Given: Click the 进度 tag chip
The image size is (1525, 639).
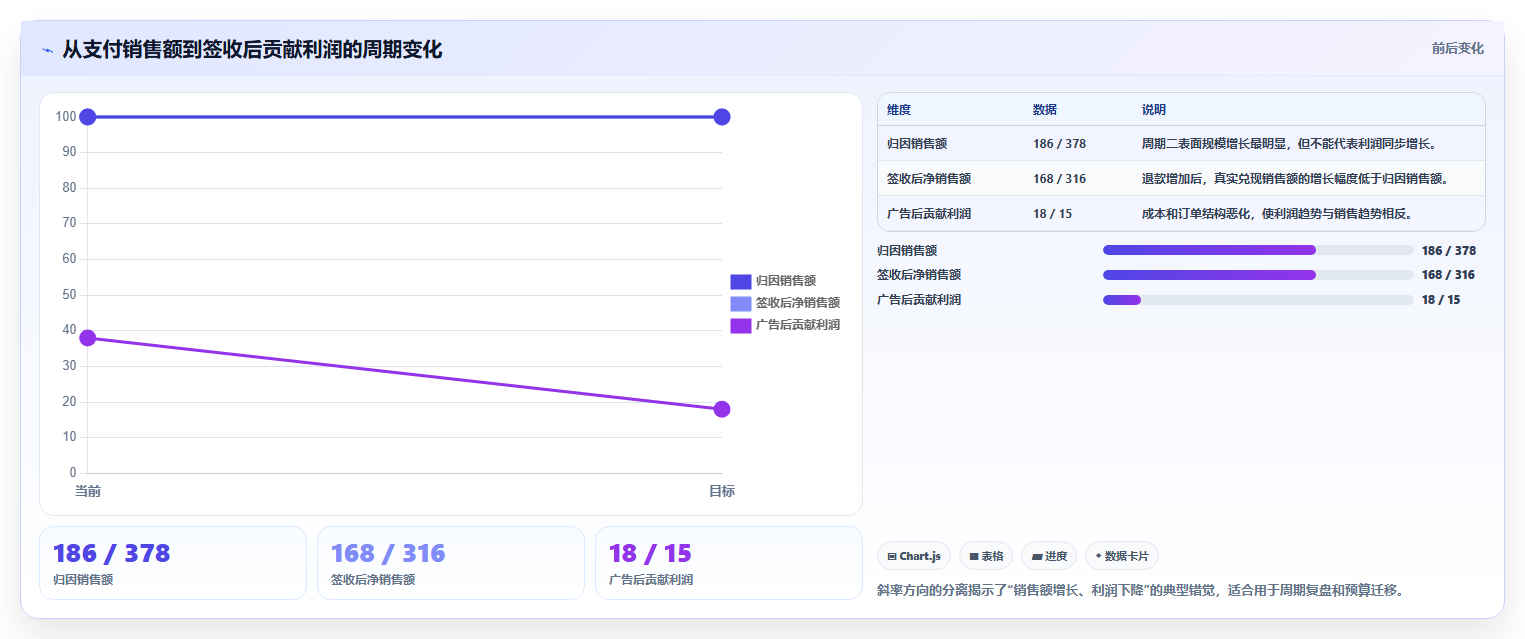Looking at the screenshot, I should click(1049, 556).
